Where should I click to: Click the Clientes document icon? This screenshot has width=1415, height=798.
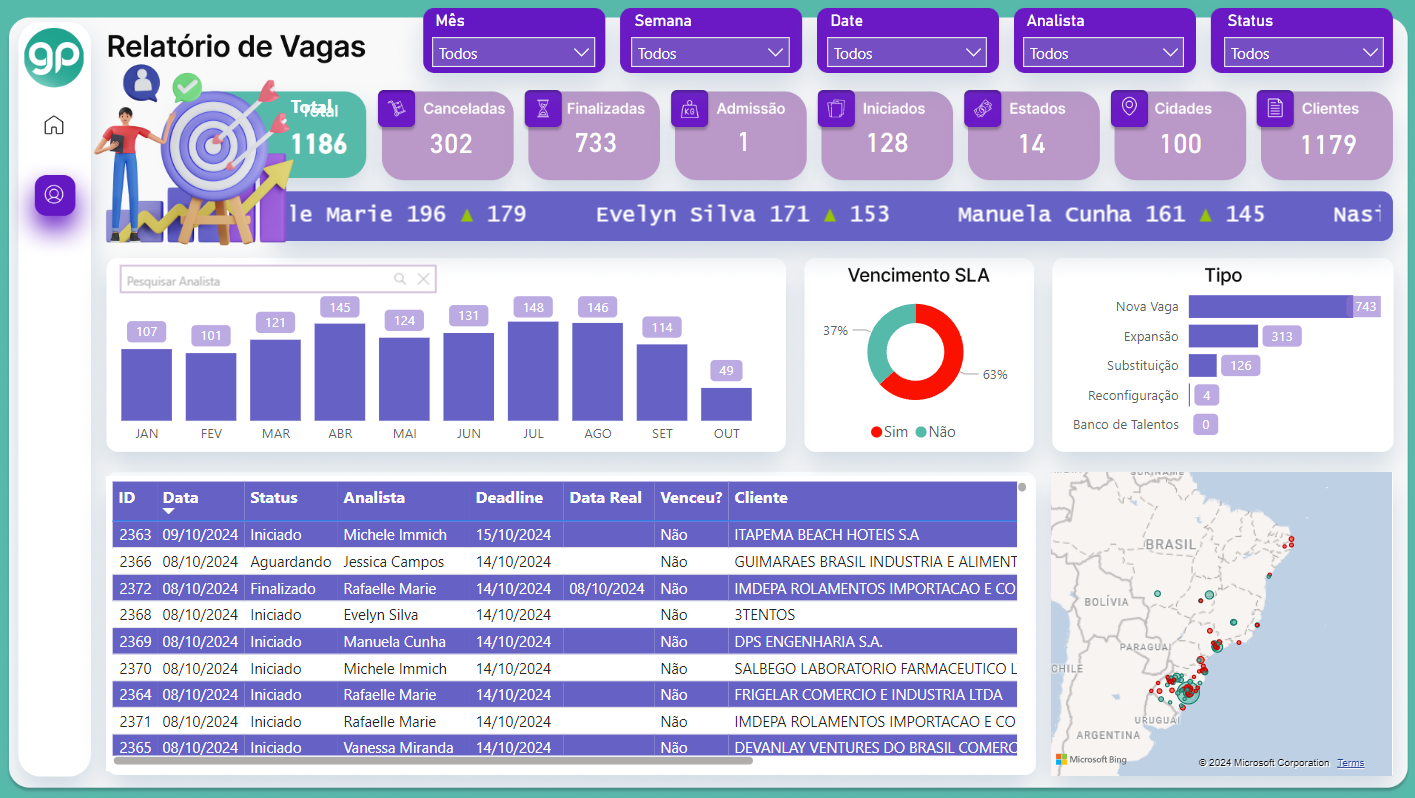pyautogui.click(x=1275, y=108)
